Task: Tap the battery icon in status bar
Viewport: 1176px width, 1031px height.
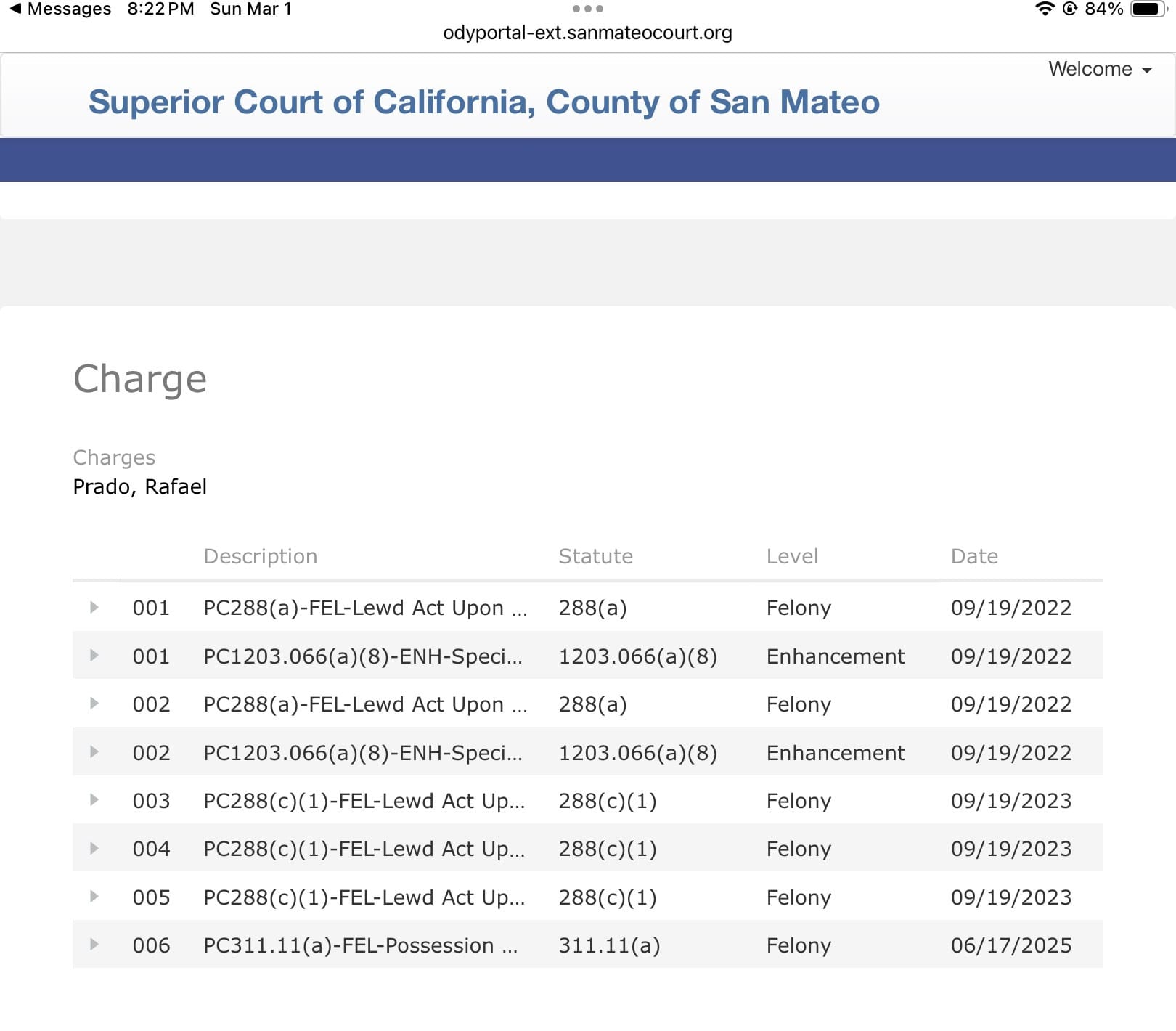Action: (x=1148, y=9)
